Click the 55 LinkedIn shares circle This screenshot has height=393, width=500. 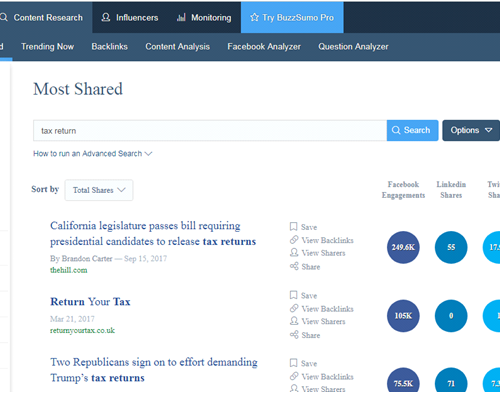point(451,247)
